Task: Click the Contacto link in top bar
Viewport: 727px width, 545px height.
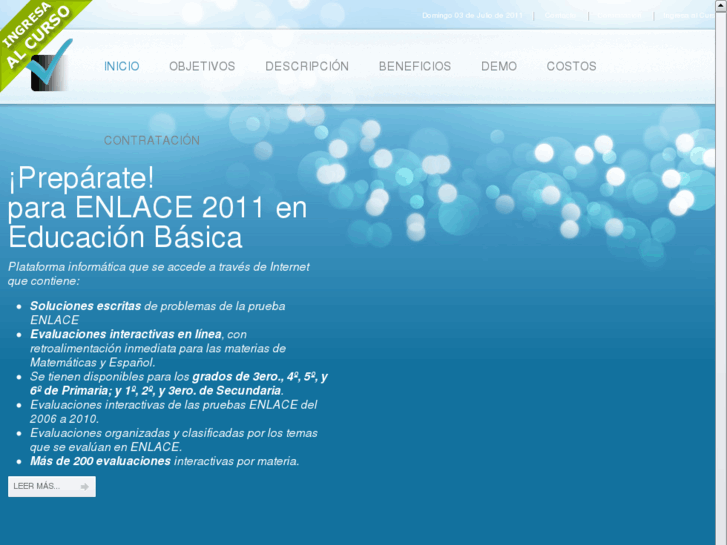Action: click(560, 15)
